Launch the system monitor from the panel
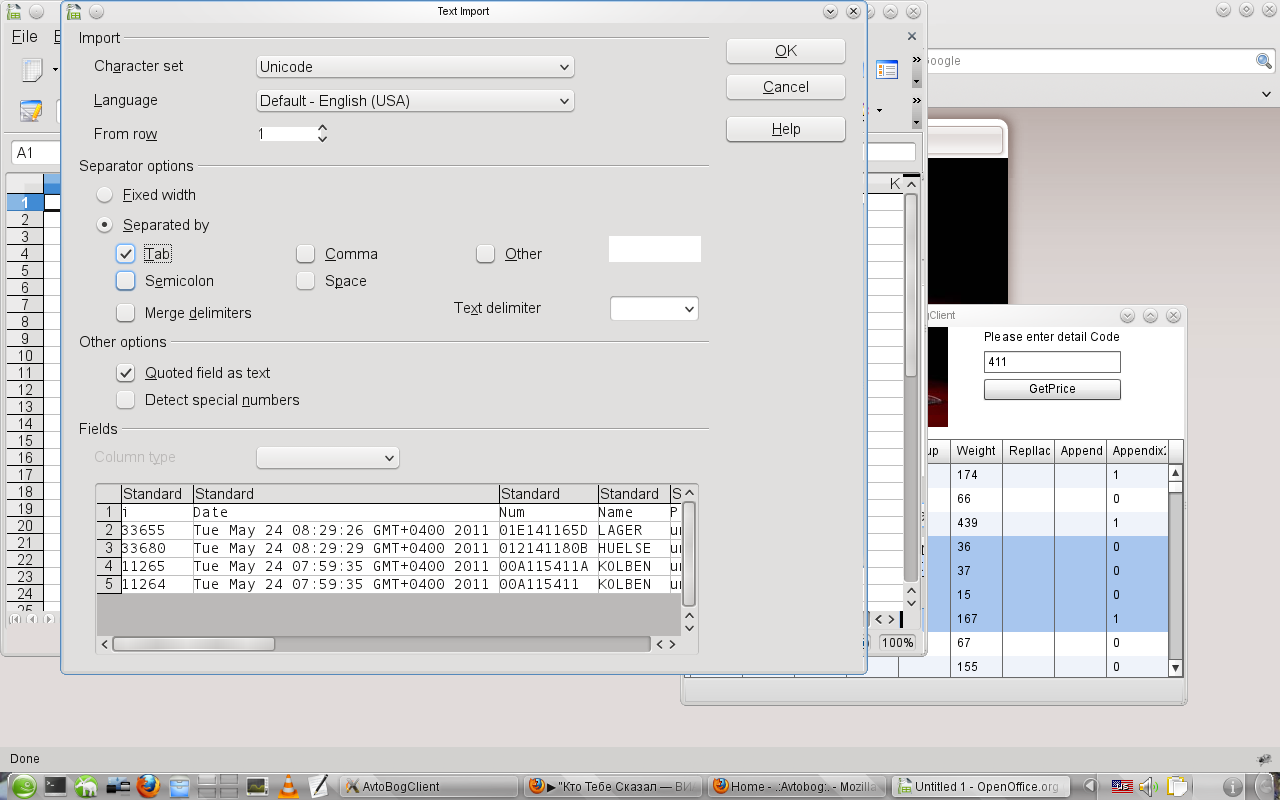Viewport: 1280px width, 800px height. tap(257, 786)
